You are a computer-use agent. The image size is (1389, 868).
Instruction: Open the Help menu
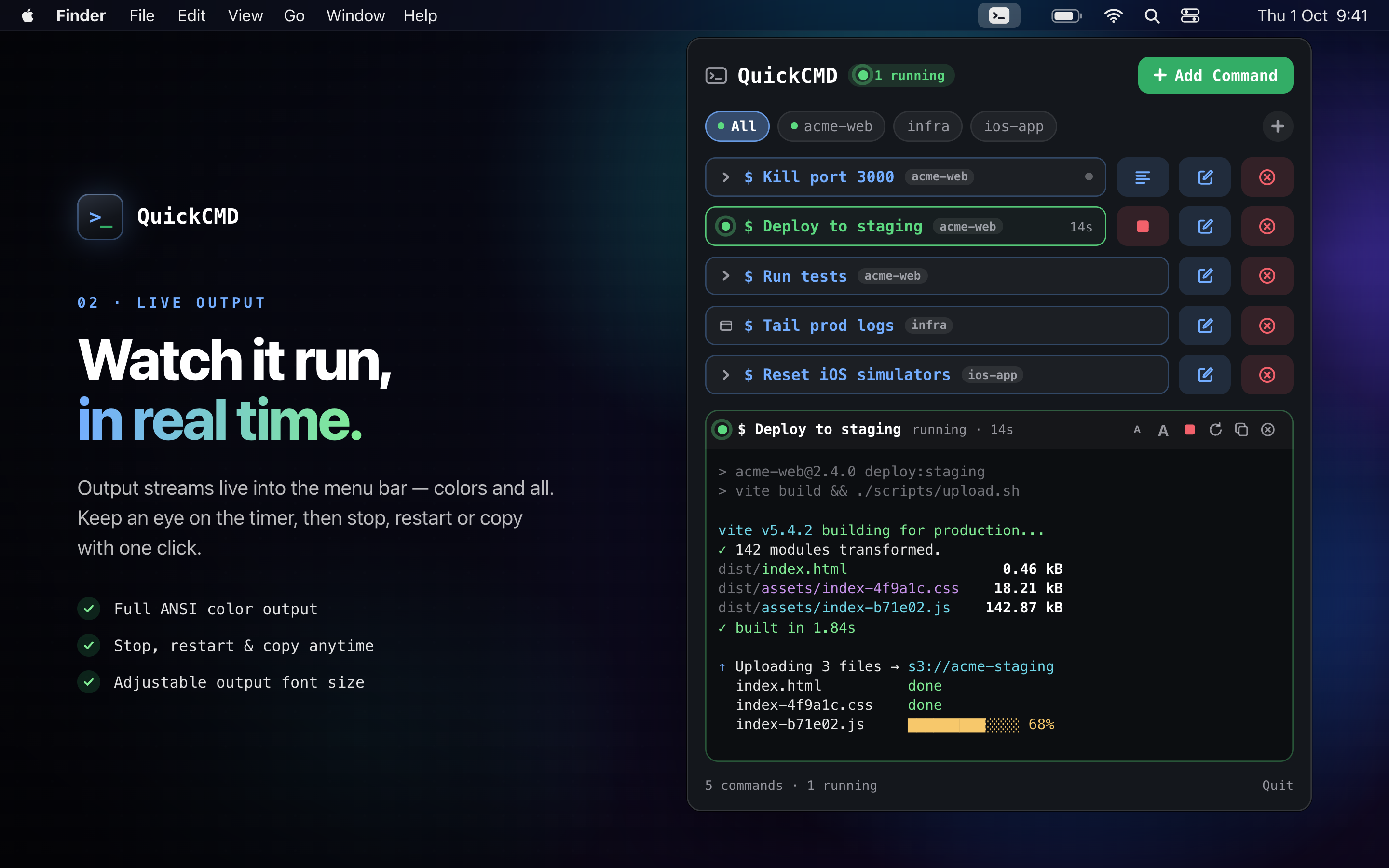tap(420, 15)
